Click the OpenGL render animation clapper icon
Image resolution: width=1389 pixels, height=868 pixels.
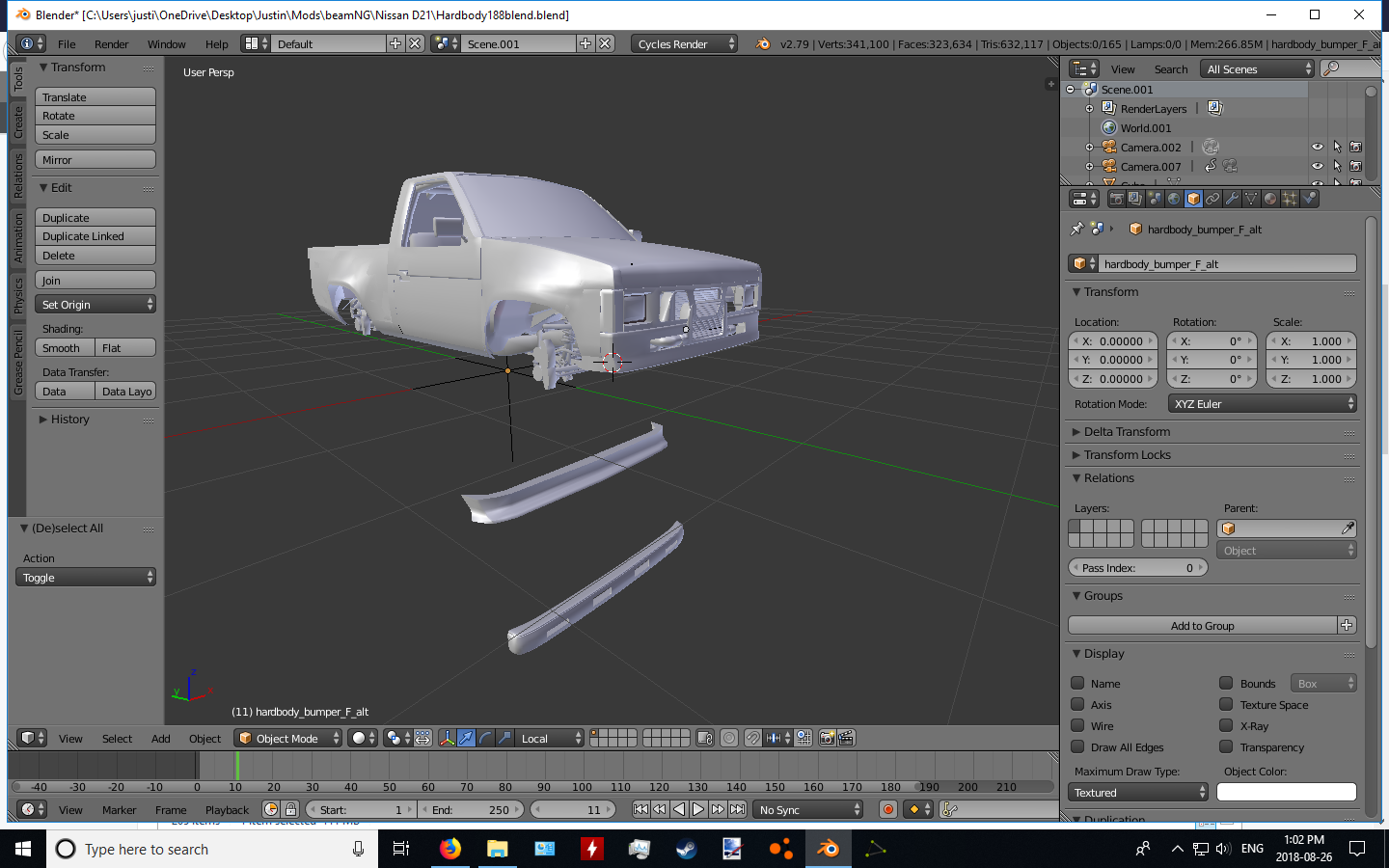846,738
